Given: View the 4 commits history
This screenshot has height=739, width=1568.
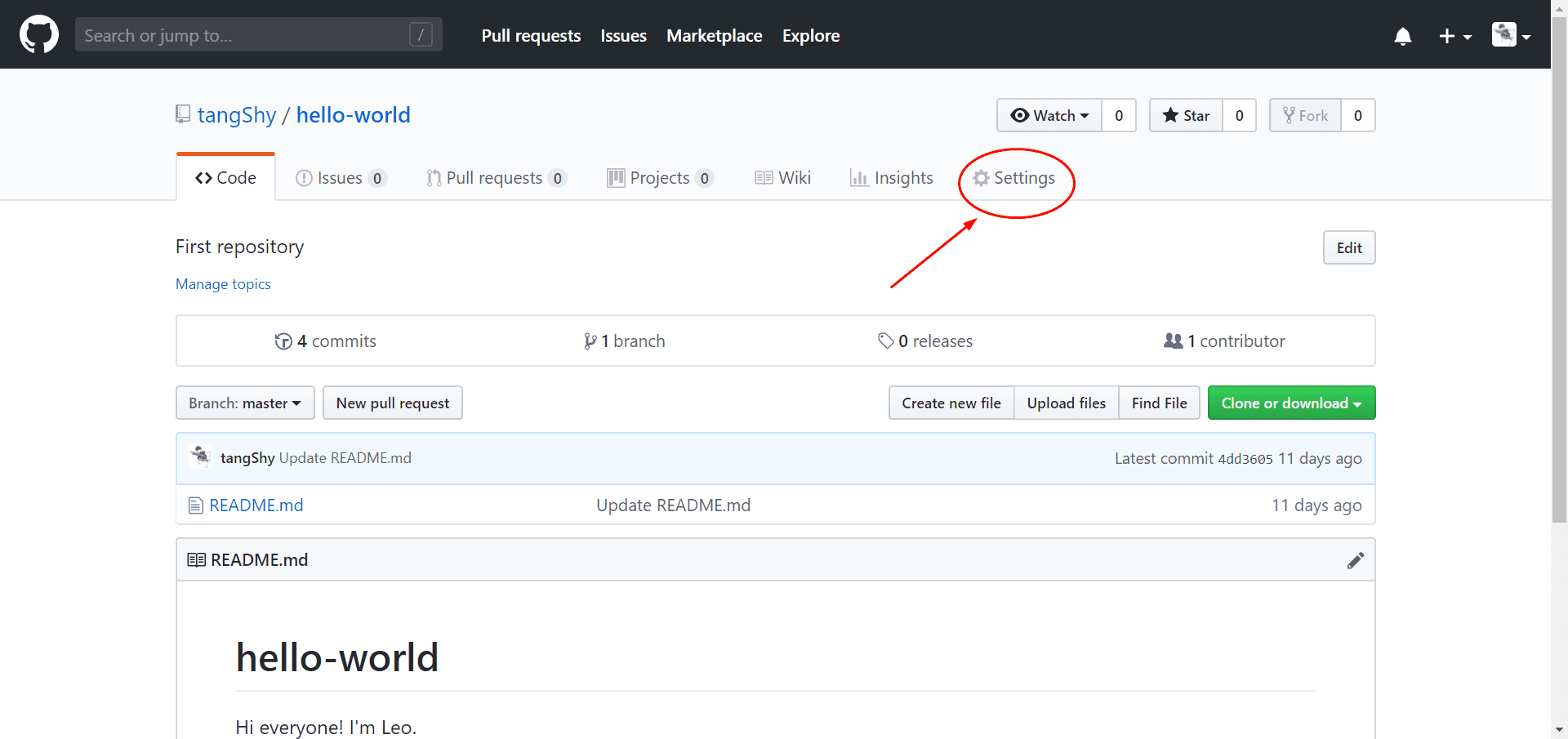Looking at the screenshot, I should point(325,341).
